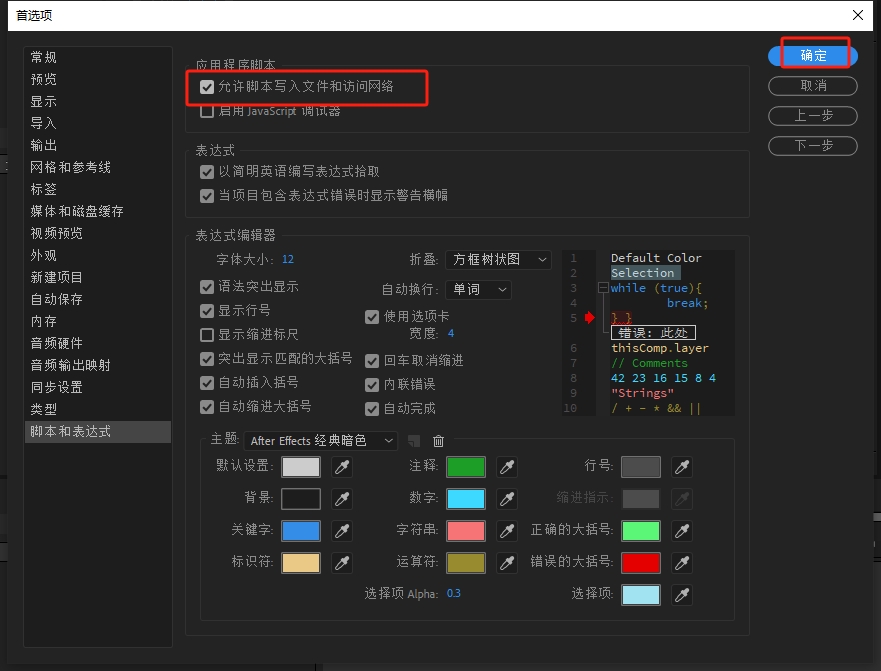Click the trash icon to delete the theme

click(437, 440)
